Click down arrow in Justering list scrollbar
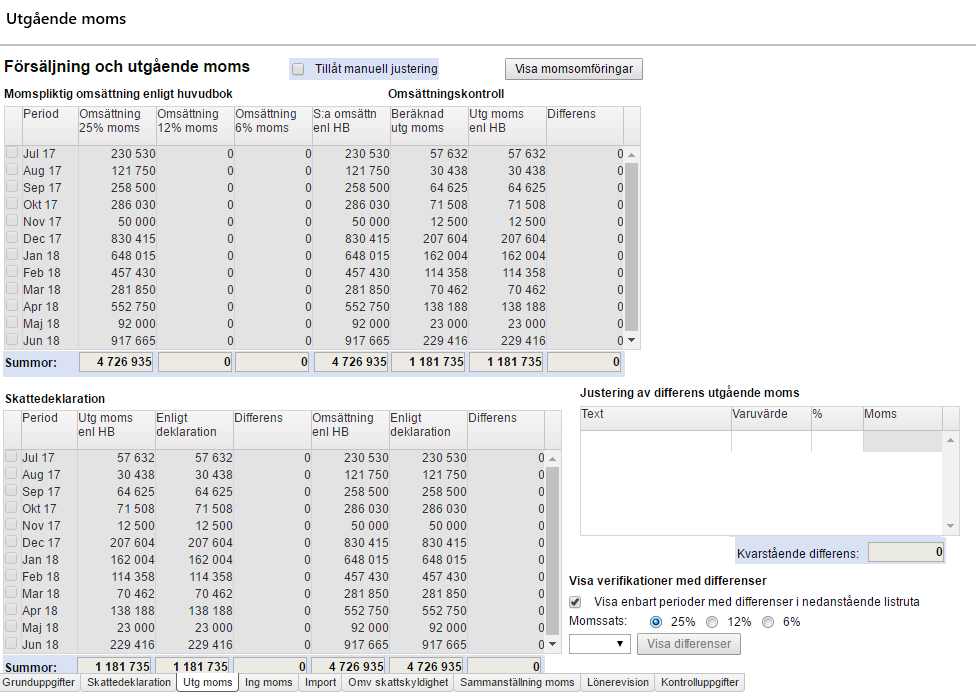Viewport: 976px width, 692px height. (x=950, y=526)
